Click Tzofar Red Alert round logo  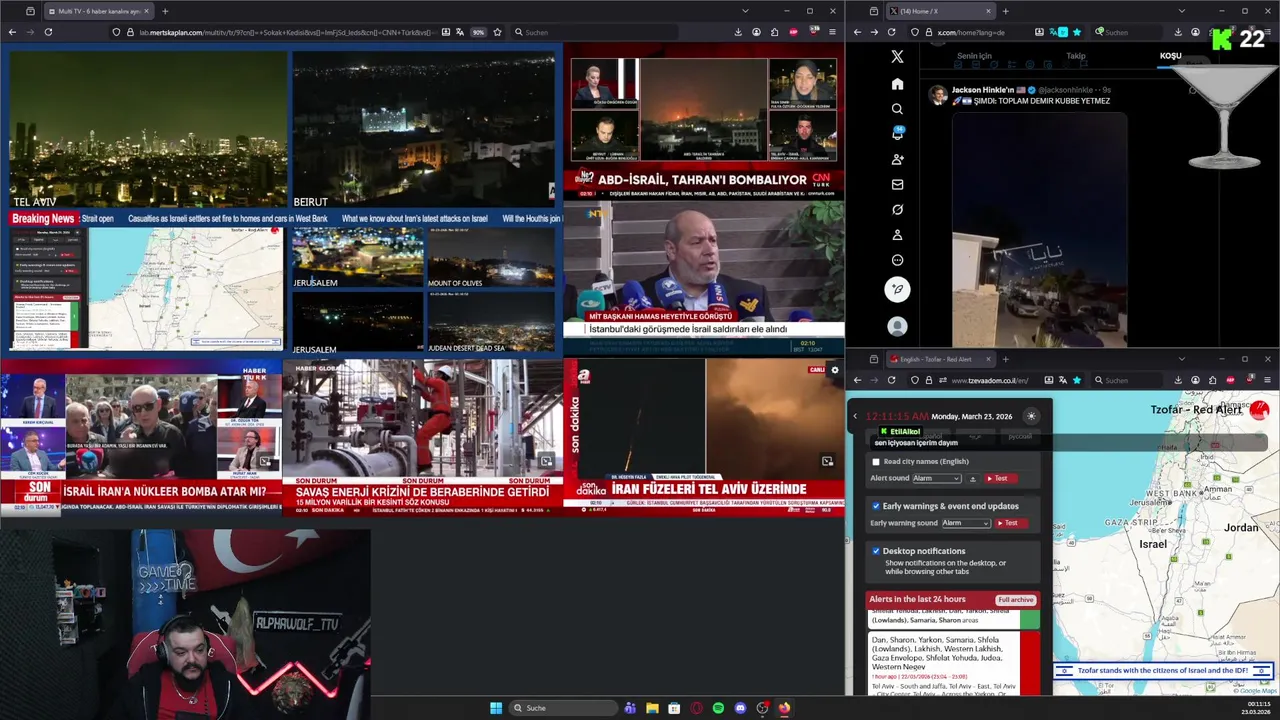tap(1259, 409)
